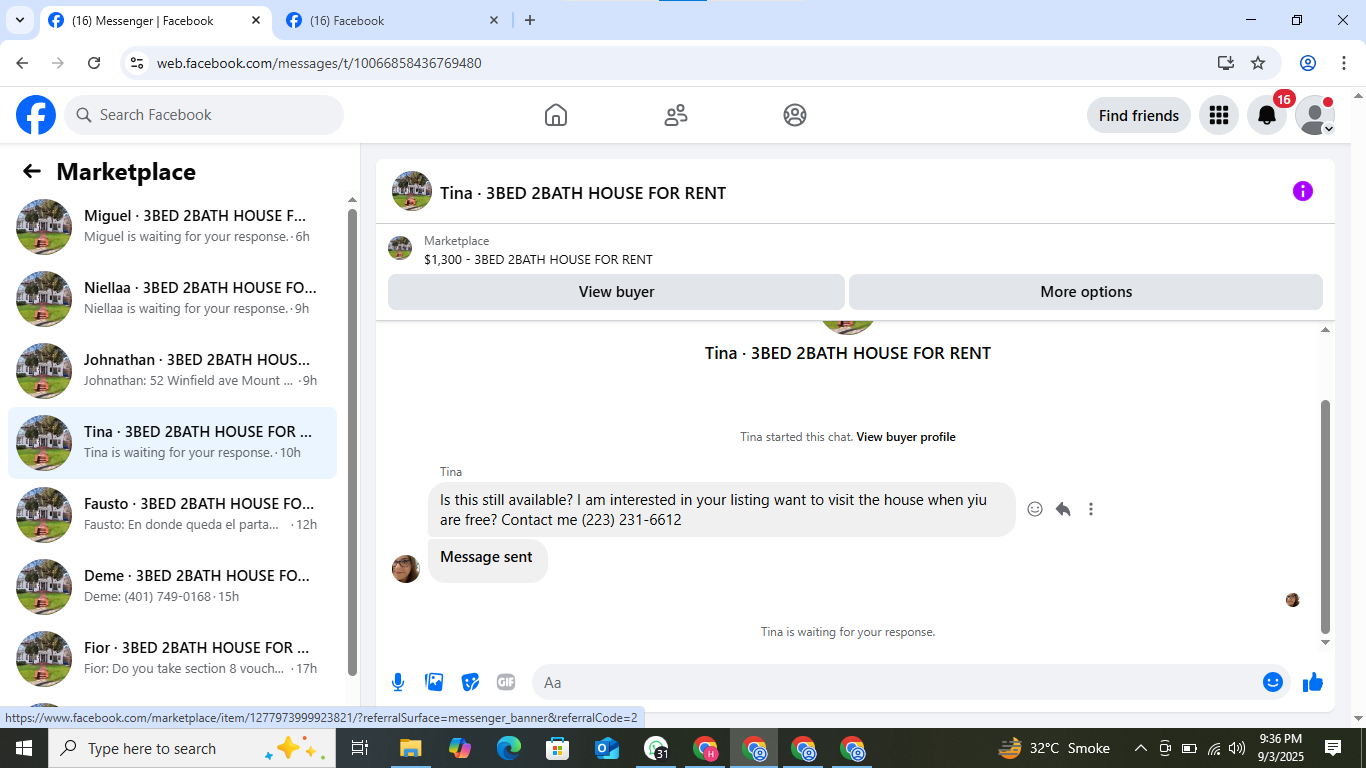Open the tab search dropdown arrow
This screenshot has height=768, width=1366.
tap(19, 20)
